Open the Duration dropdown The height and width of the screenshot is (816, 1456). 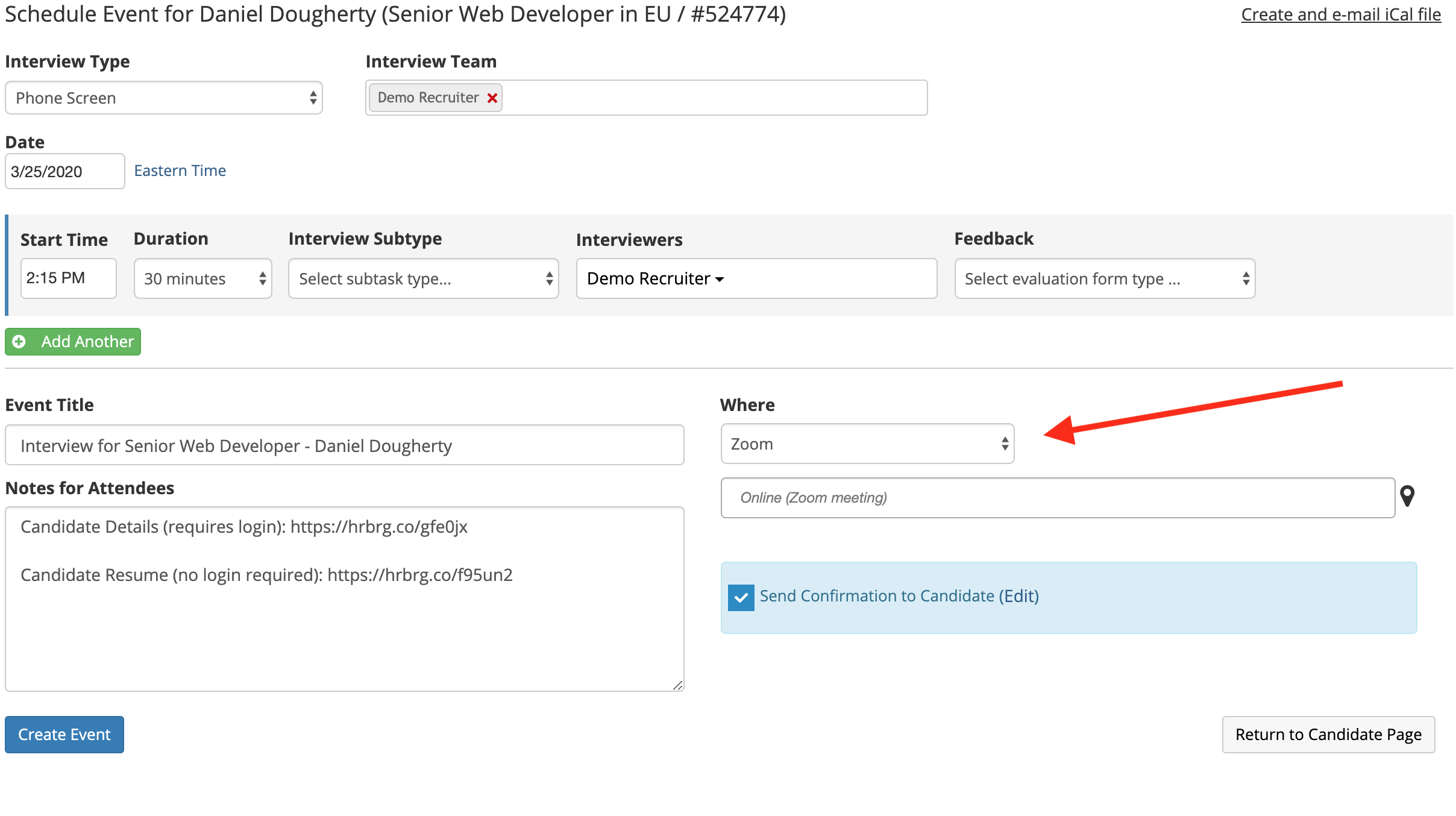click(x=202, y=278)
